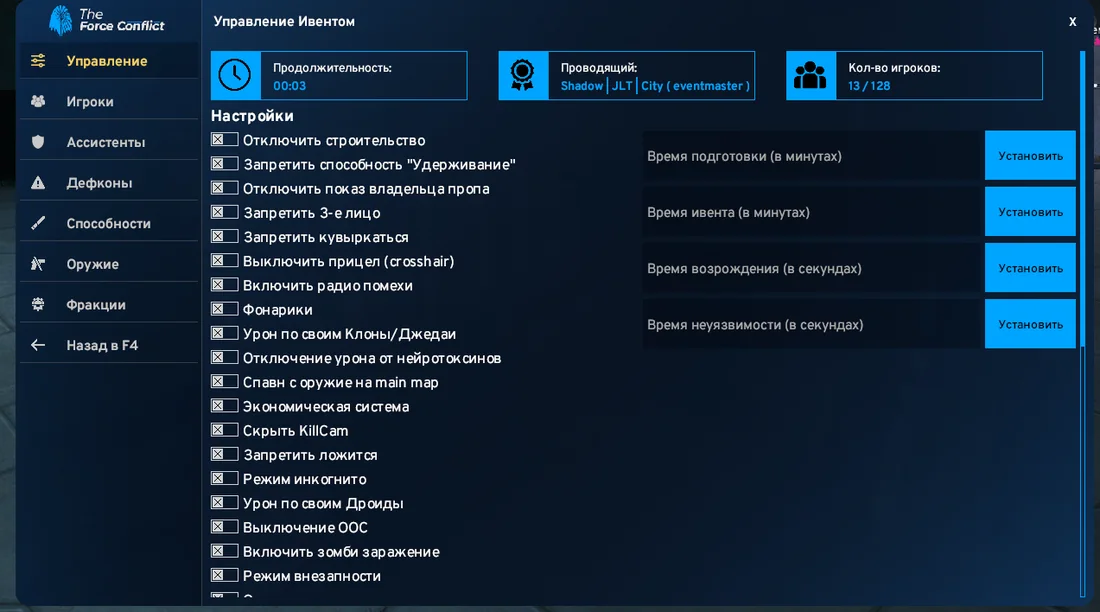The width and height of the screenshot is (1100, 612).
Task: Toggle Выключить прицел (crosshair) checkbox
Action: (x=224, y=260)
